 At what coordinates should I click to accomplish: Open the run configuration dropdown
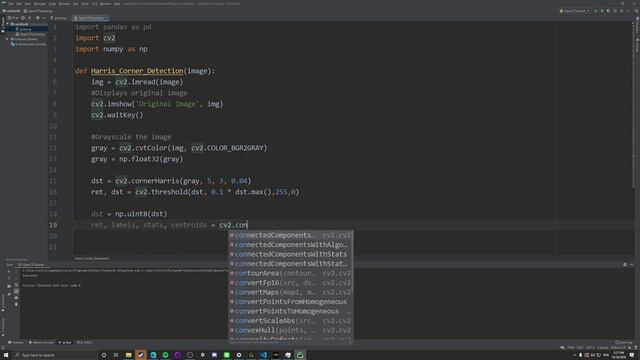coord(574,11)
